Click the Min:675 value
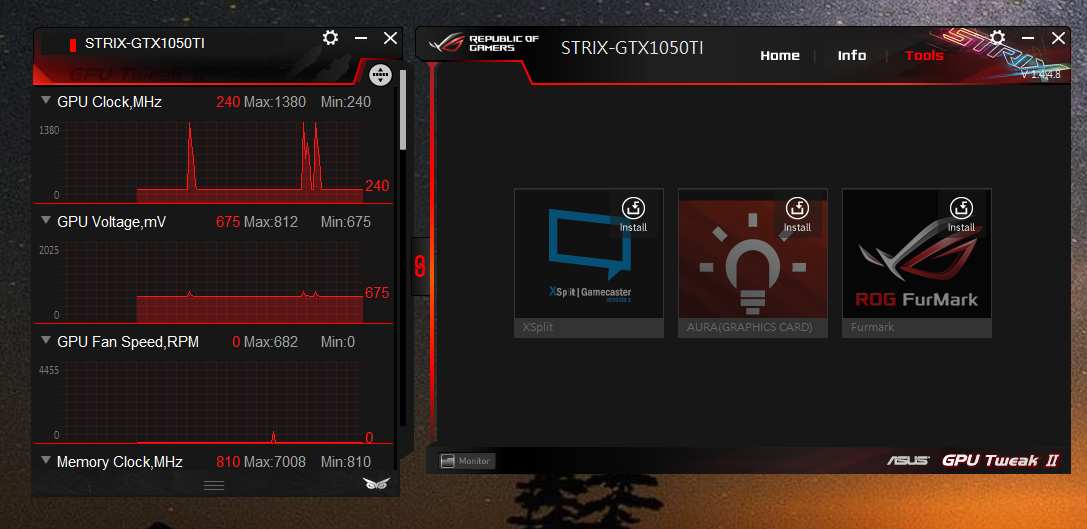1087x529 pixels. [x=346, y=222]
